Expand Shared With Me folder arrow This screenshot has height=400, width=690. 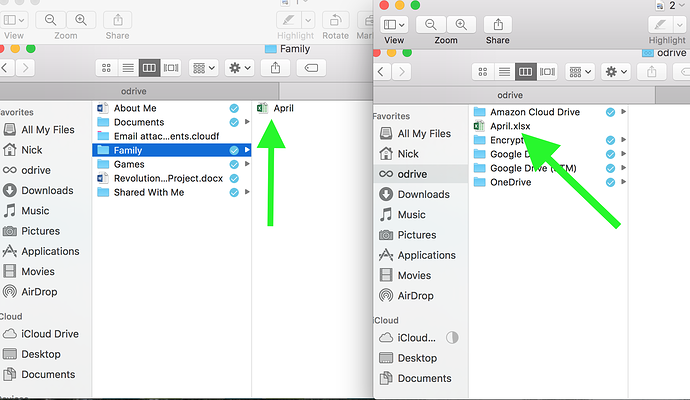coord(247,192)
